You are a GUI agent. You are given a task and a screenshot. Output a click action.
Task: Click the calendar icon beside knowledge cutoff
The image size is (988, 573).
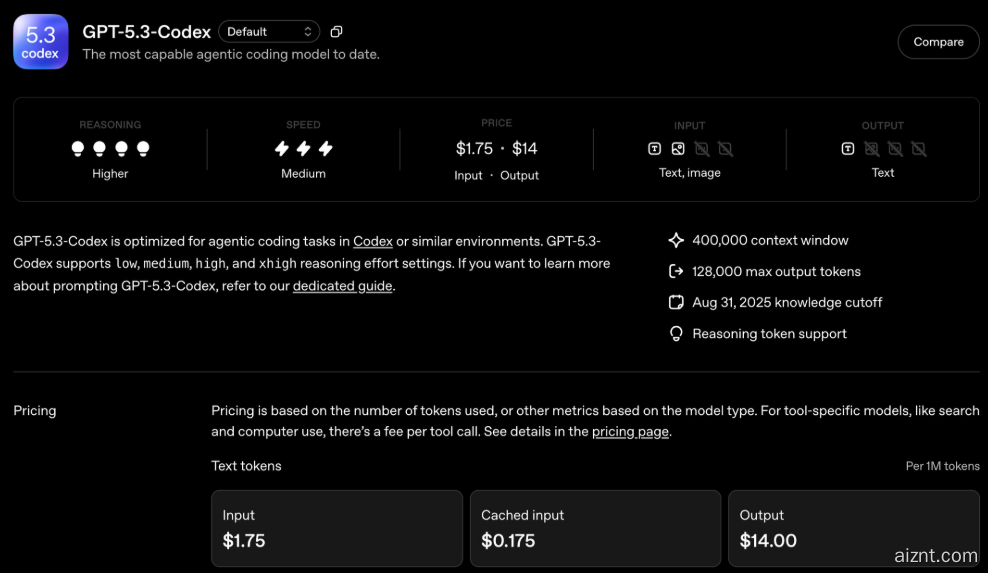coord(676,302)
